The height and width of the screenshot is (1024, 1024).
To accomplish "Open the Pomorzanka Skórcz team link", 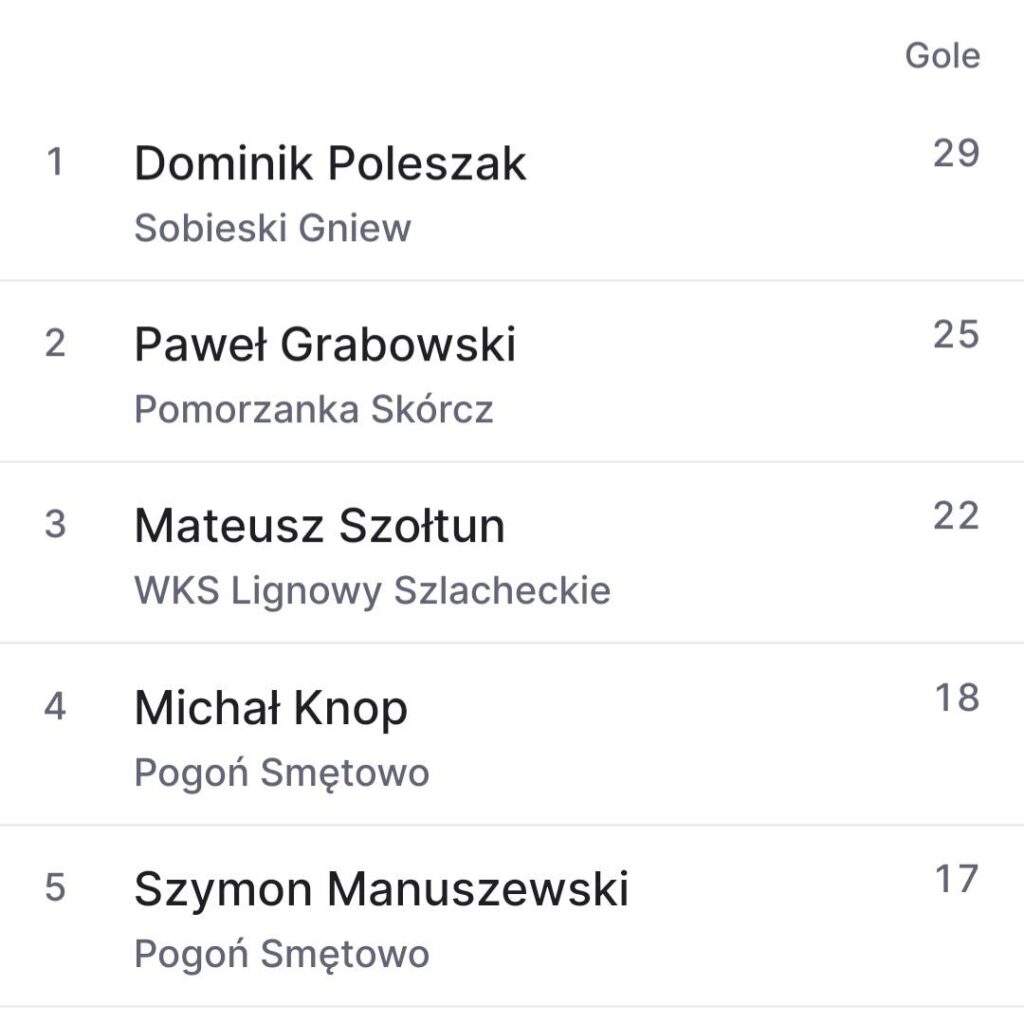I will (313, 409).
